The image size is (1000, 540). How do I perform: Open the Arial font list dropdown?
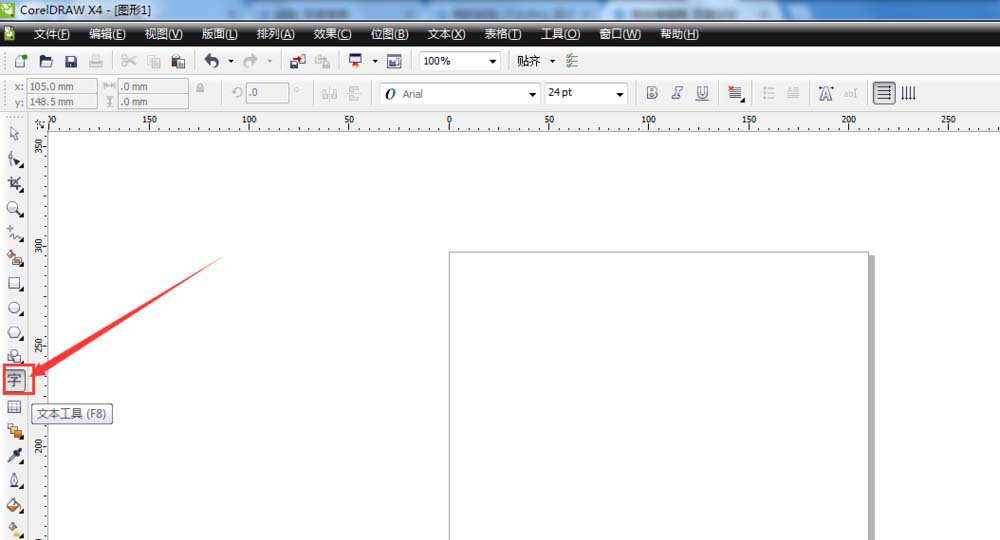(x=532, y=94)
